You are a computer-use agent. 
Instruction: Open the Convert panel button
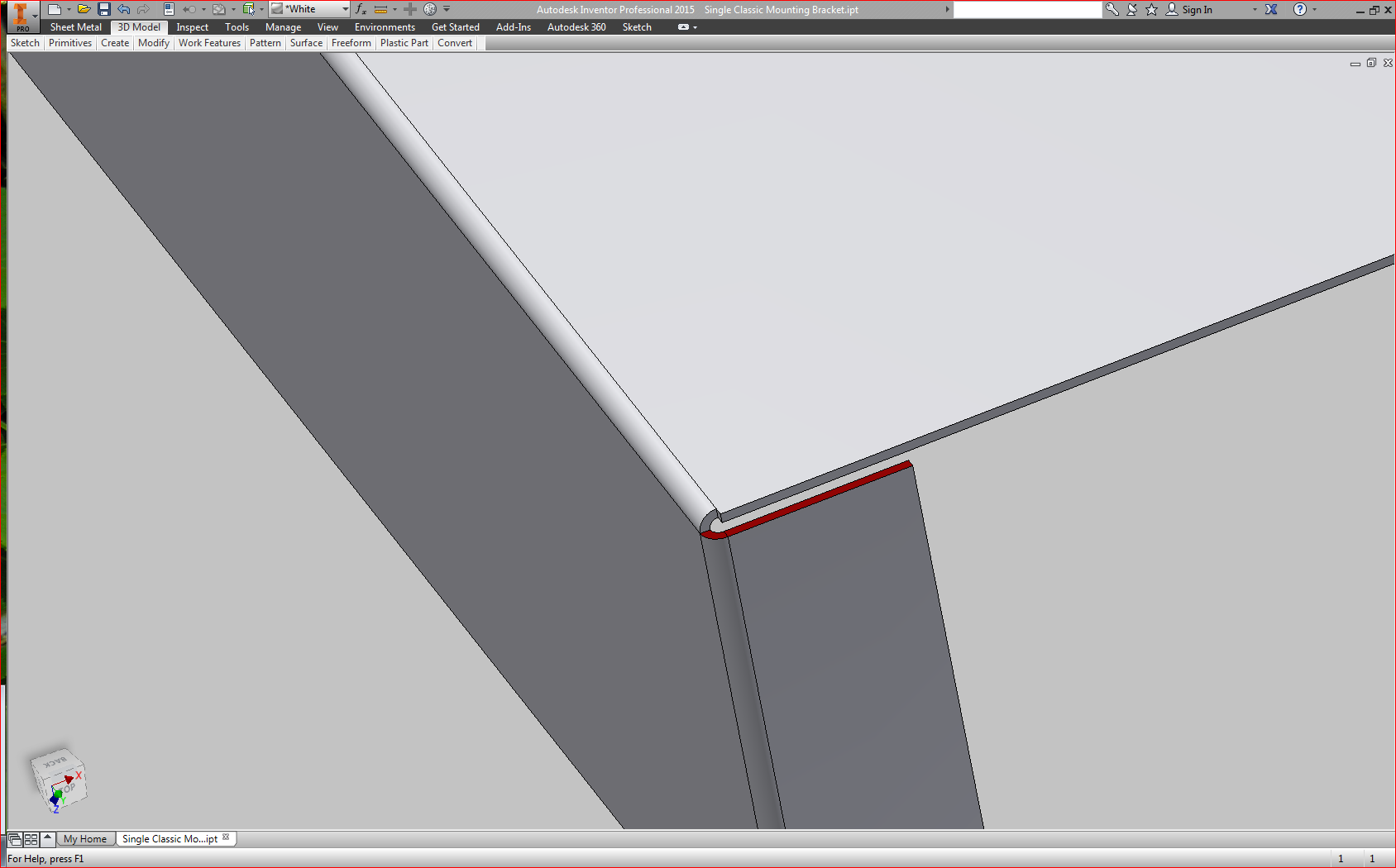[455, 43]
